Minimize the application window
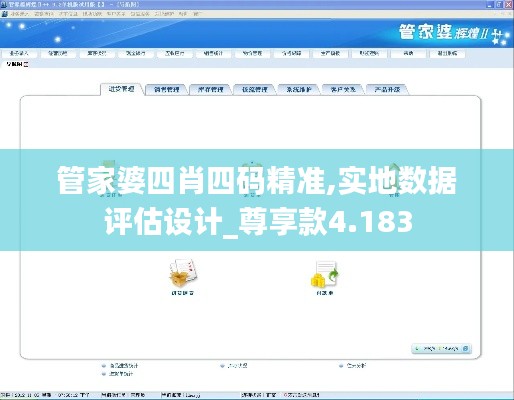Image resolution: width=514 pixels, height=400 pixels. click(x=490, y=5)
